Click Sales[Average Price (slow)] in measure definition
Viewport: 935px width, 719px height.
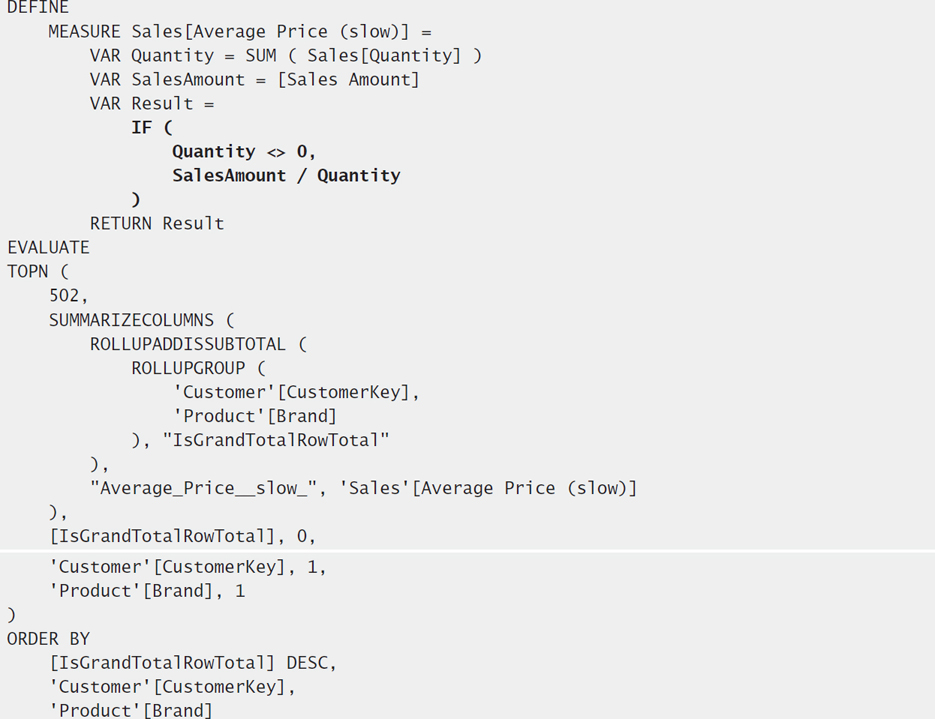pyautogui.click(x=271, y=32)
